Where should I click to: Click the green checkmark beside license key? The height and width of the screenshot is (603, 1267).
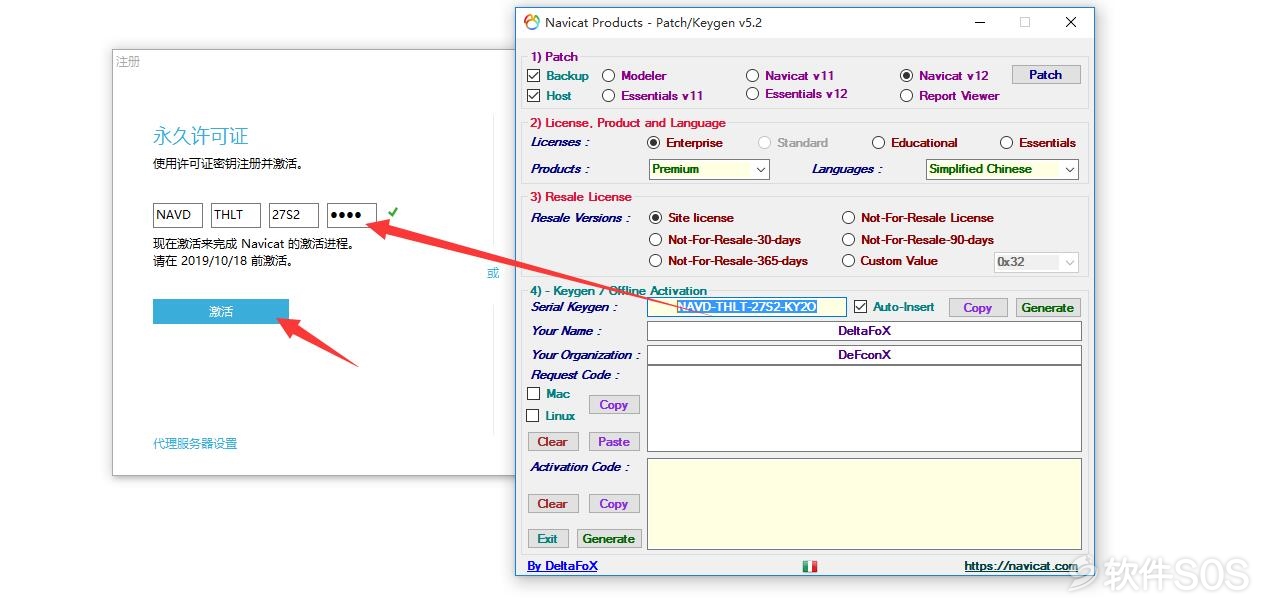393,212
